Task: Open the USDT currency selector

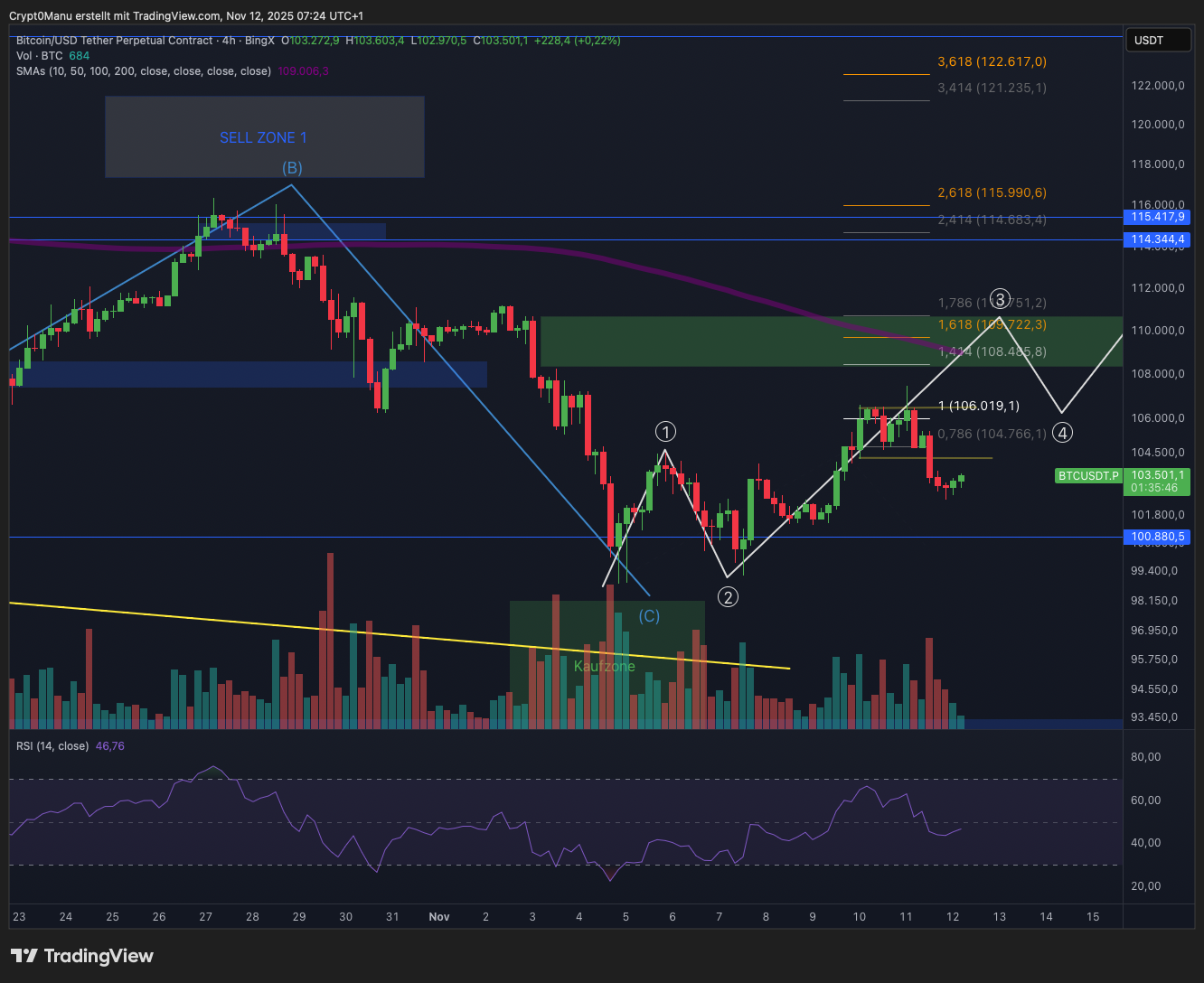Action: [x=1149, y=40]
